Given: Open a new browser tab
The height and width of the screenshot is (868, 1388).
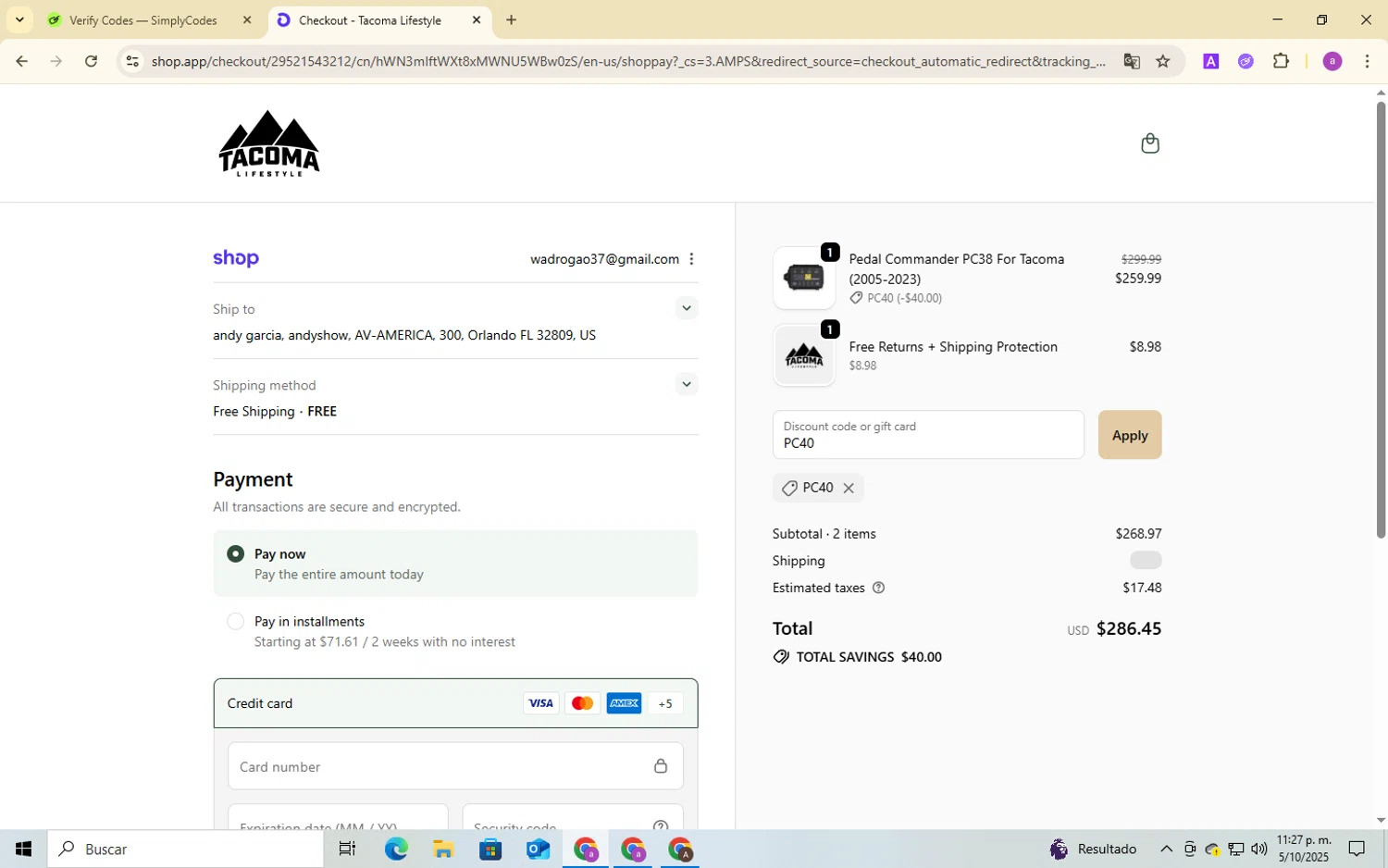Looking at the screenshot, I should click(x=512, y=19).
